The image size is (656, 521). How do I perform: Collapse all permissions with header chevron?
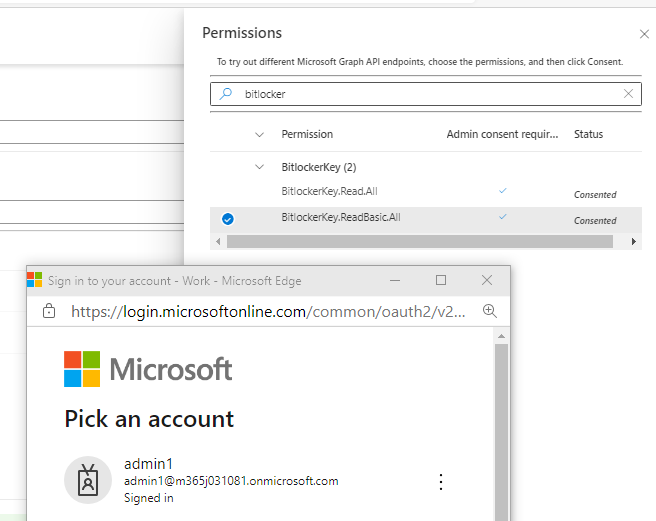click(x=260, y=134)
